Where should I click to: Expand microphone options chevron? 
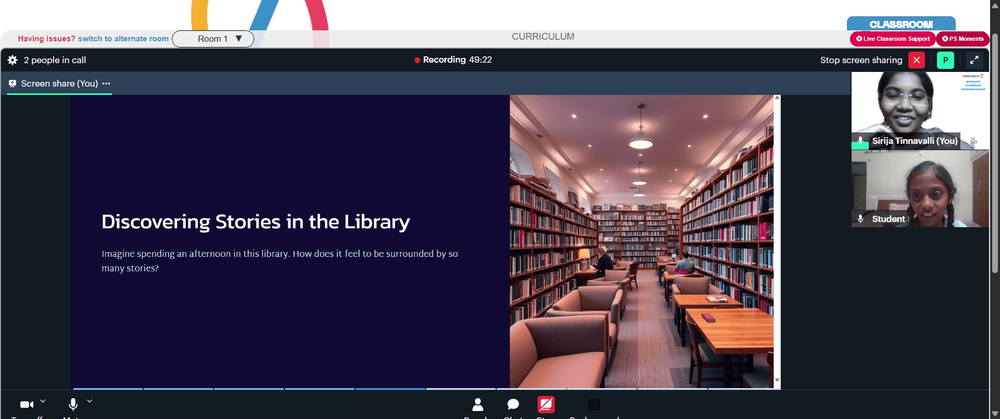pyautogui.click(x=89, y=401)
